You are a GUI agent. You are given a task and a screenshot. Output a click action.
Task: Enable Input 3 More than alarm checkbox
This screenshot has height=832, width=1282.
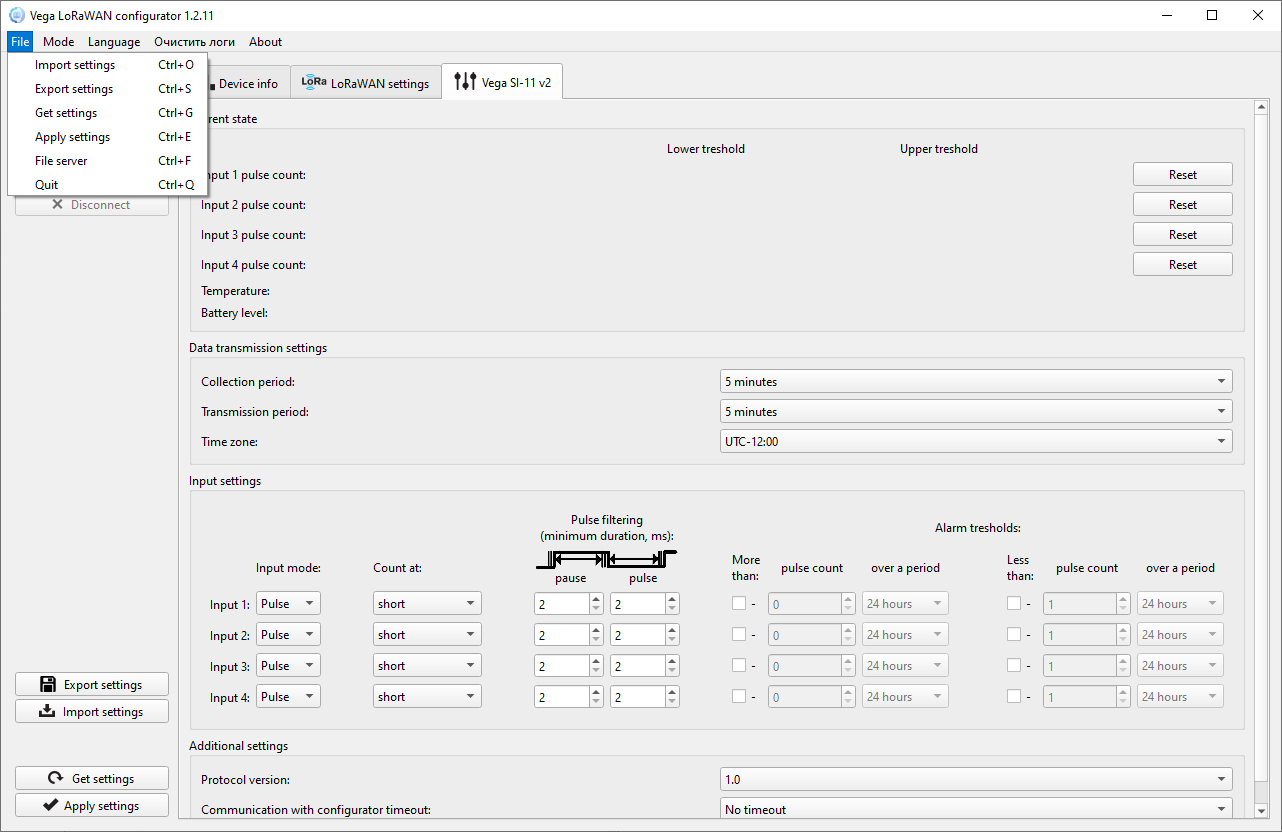click(739, 666)
